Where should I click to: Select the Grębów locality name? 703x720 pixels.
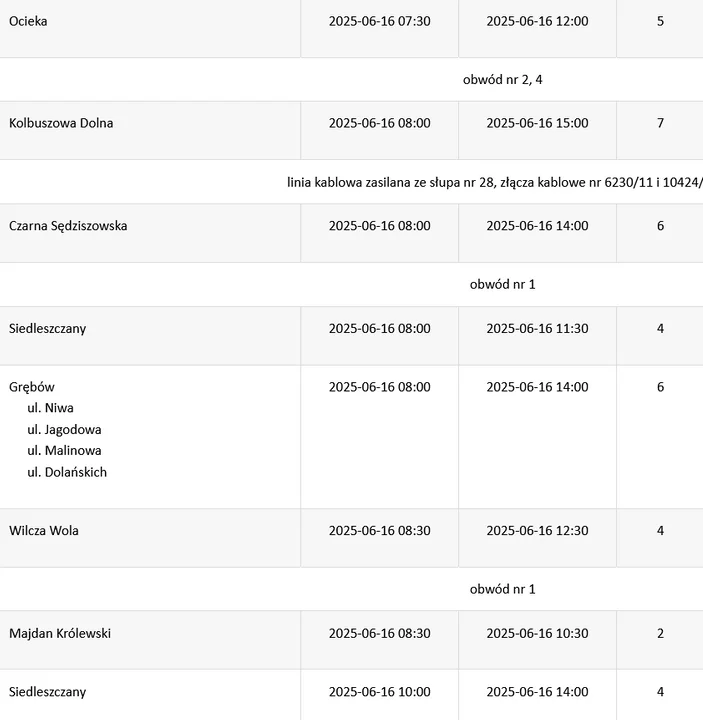tap(32, 387)
